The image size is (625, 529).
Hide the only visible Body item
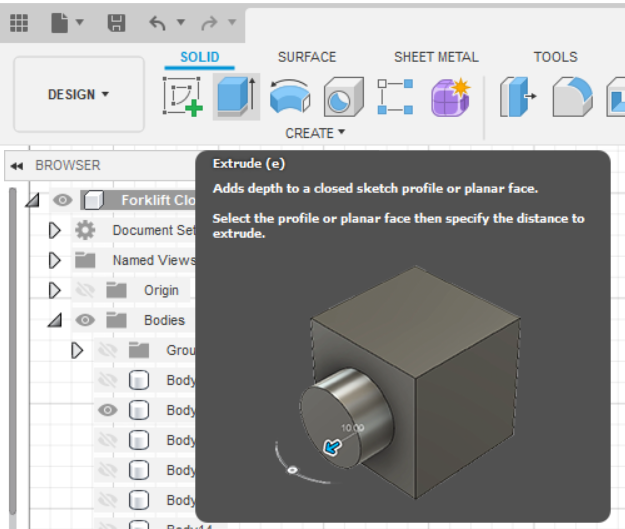[108, 410]
